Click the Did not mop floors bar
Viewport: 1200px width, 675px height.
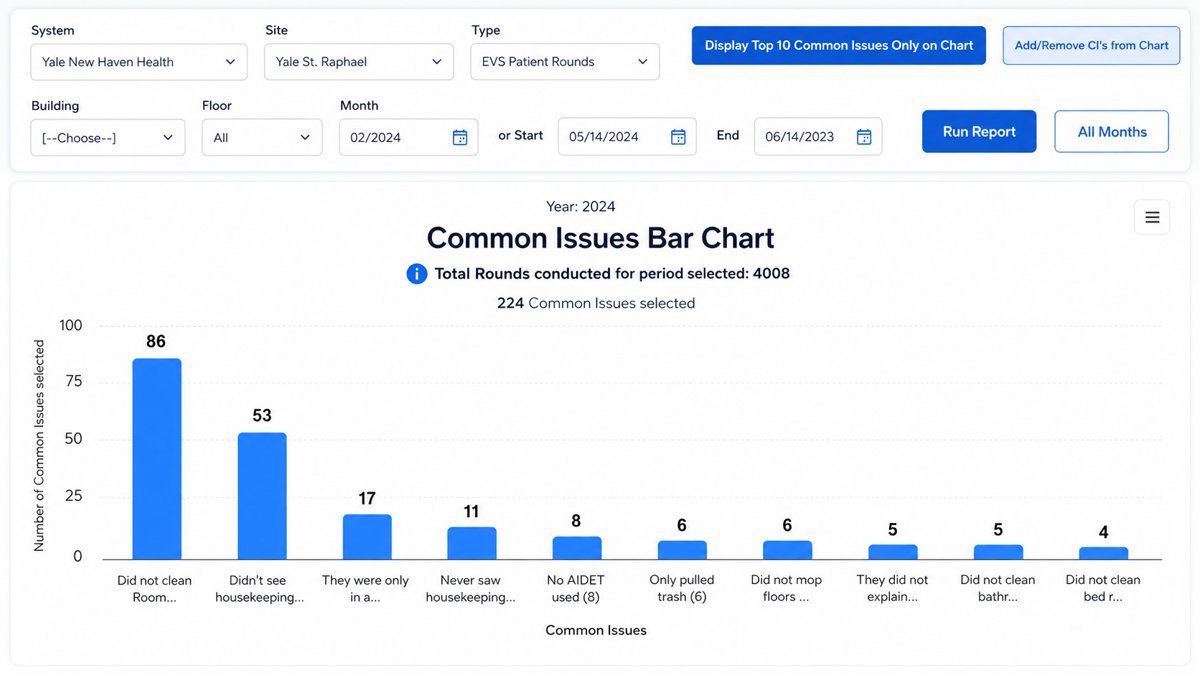[787, 550]
